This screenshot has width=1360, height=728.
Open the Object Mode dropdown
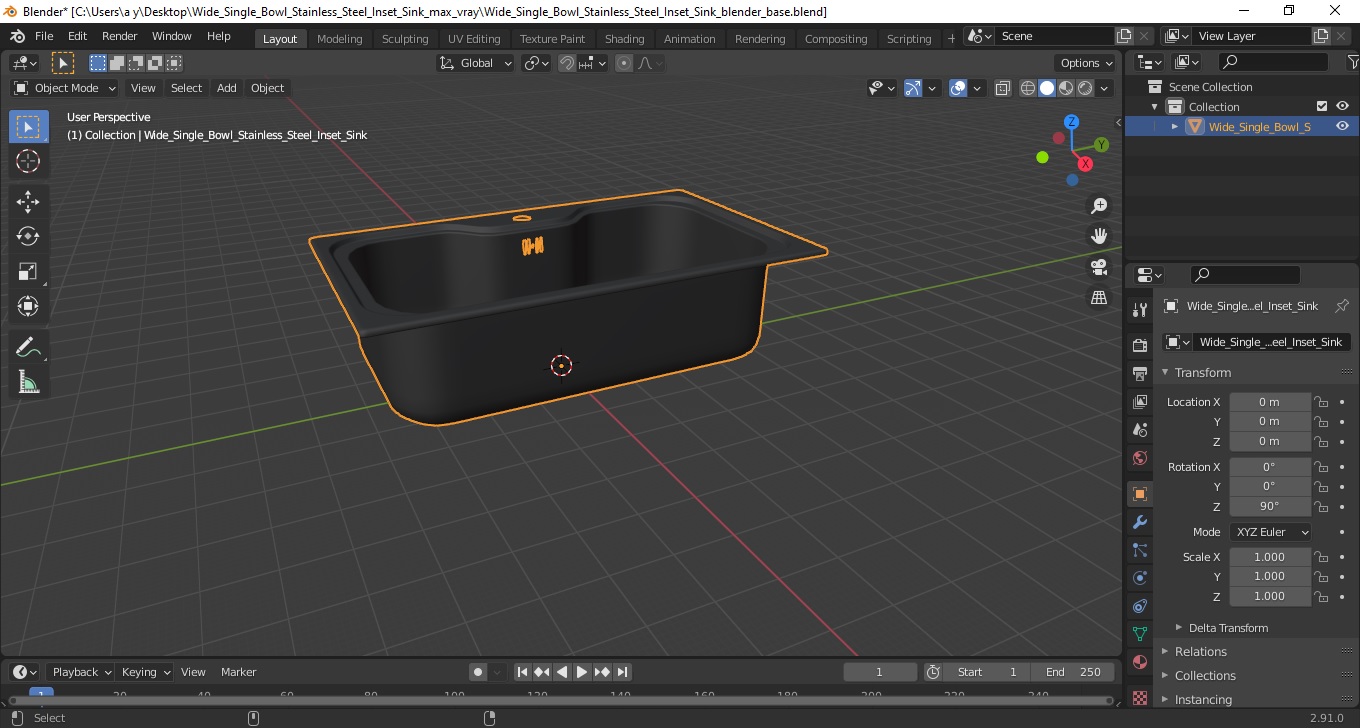coord(65,88)
